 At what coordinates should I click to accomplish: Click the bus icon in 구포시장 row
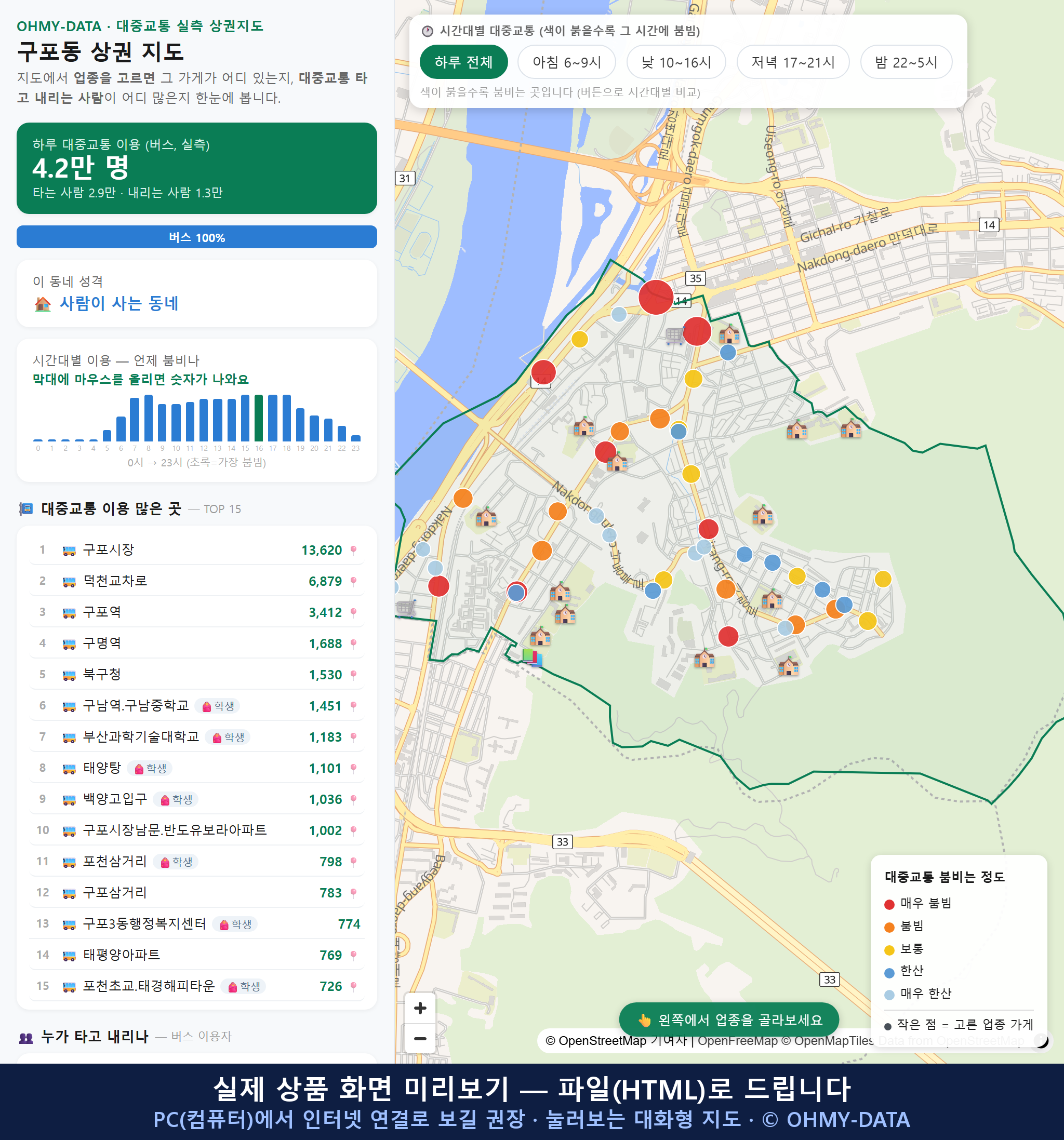(69, 551)
